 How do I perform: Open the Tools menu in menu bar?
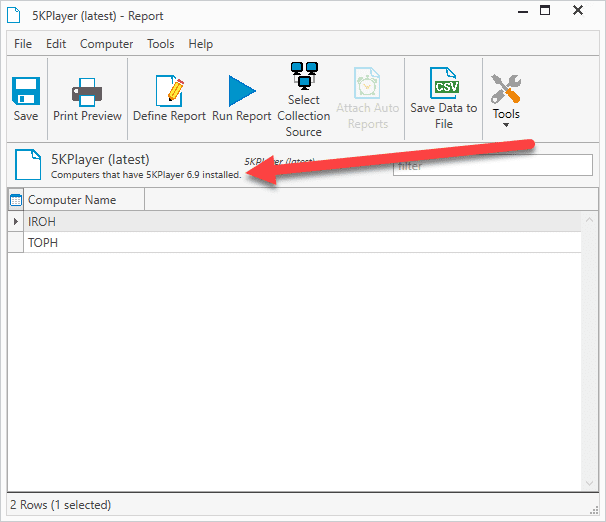(160, 44)
